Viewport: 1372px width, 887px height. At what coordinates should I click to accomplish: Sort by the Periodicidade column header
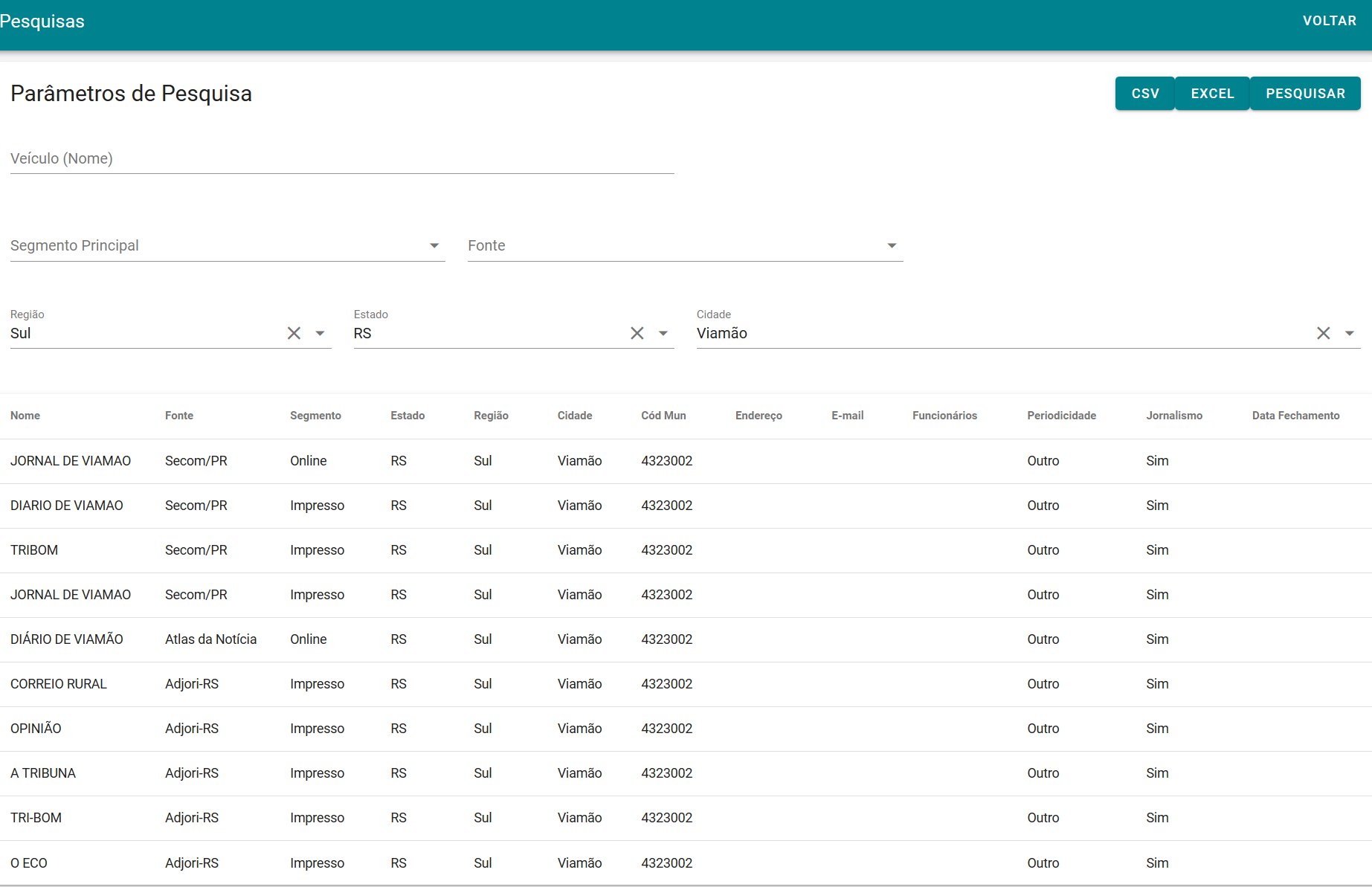coord(1061,416)
